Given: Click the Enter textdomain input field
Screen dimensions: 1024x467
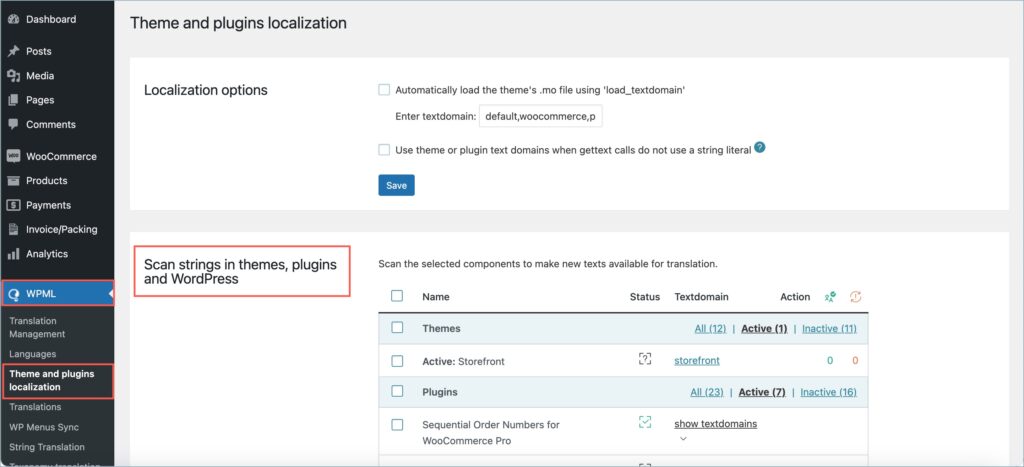Looking at the screenshot, I should 541,117.
